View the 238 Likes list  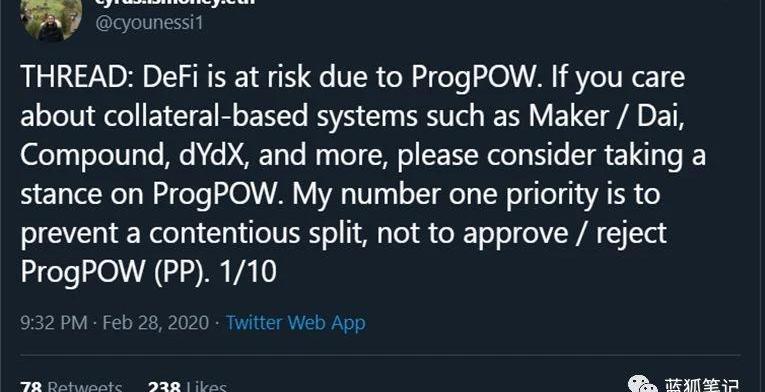[x=187, y=387]
